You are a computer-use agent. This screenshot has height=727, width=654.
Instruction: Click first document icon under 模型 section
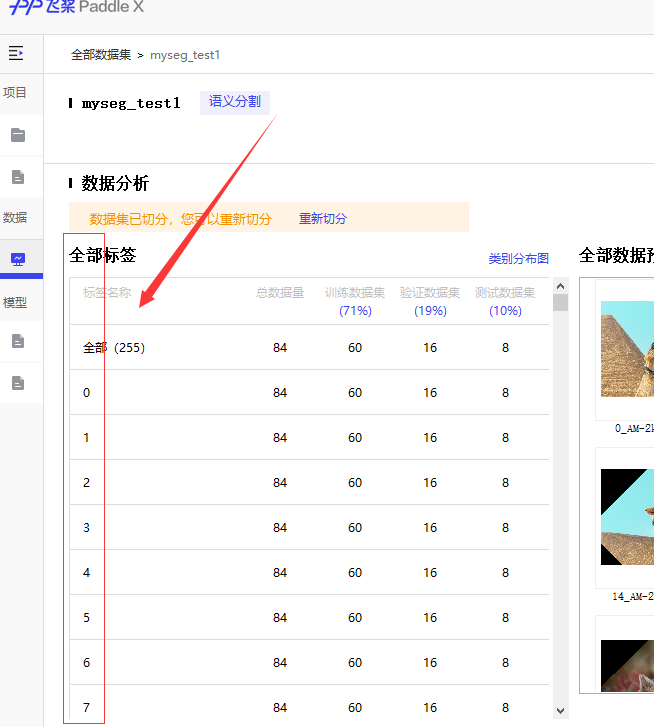(x=18, y=341)
